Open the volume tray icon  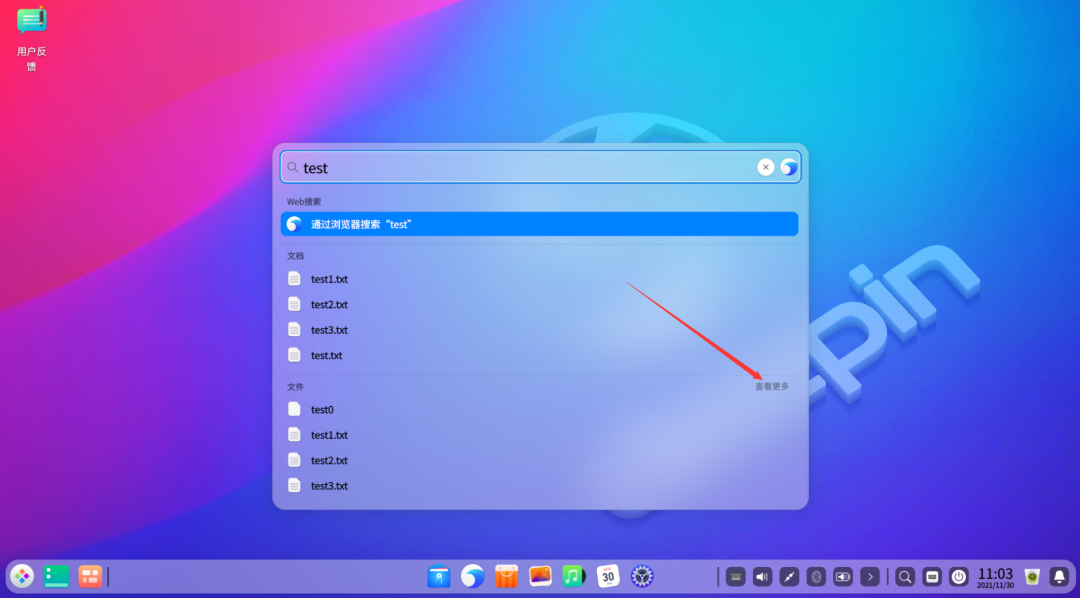[x=762, y=577]
